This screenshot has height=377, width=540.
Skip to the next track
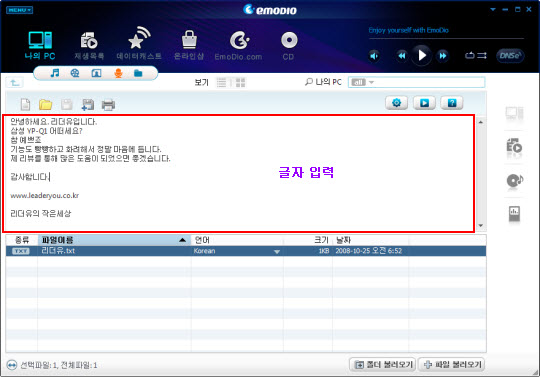443,55
